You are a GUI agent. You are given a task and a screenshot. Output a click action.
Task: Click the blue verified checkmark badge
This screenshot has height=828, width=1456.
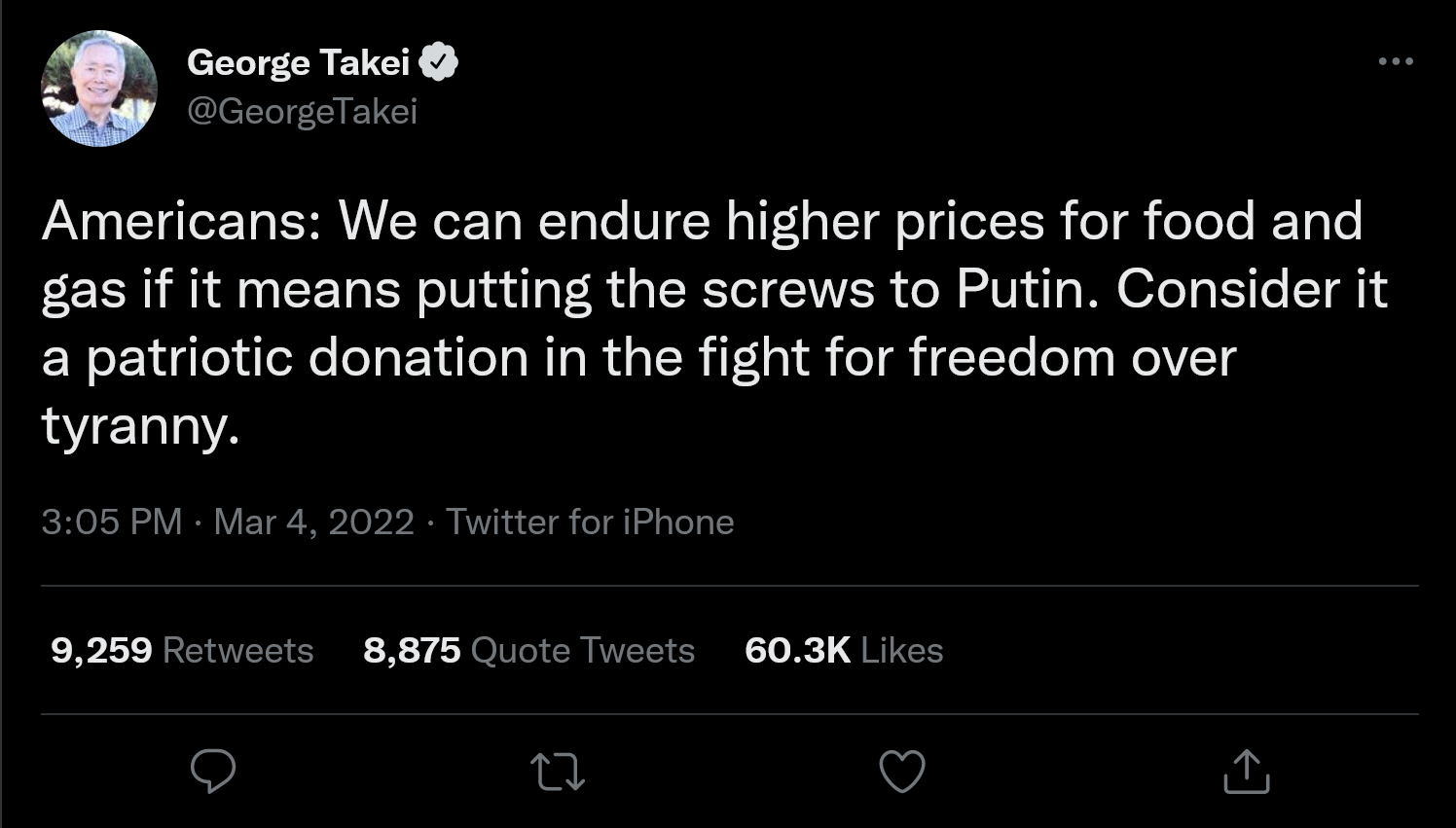coord(439,62)
